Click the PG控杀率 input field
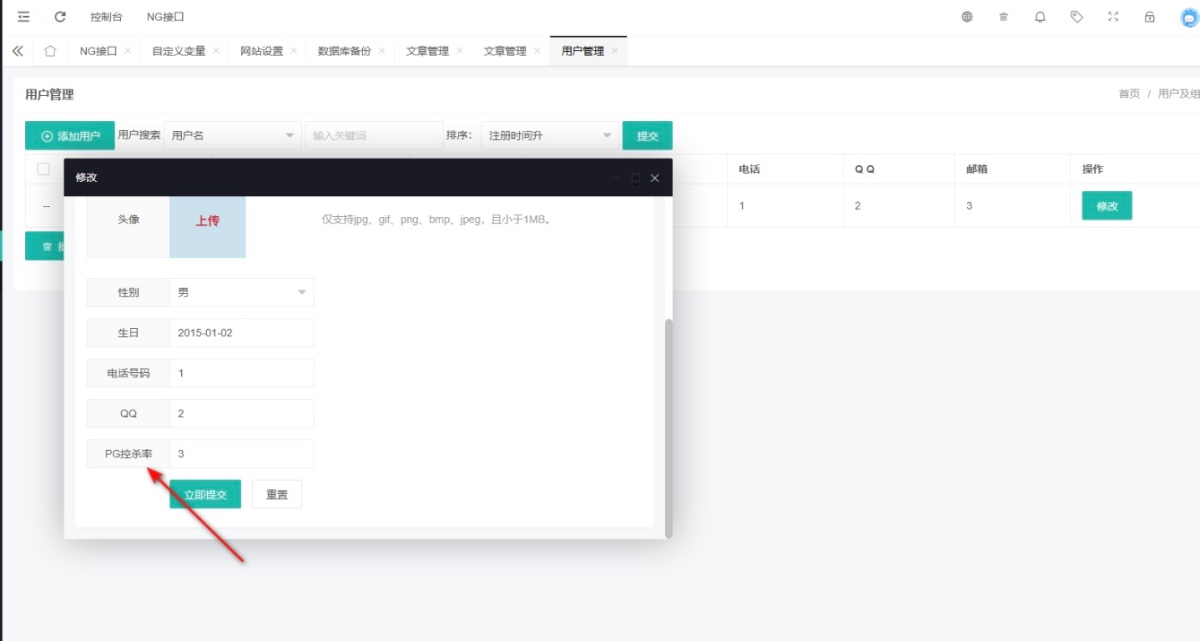The image size is (1200, 641). (241, 454)
